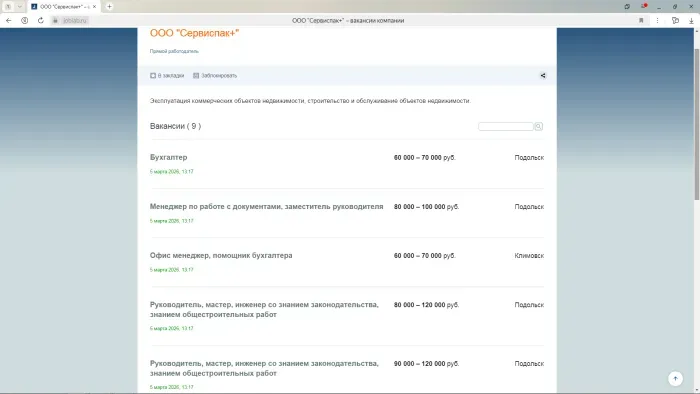Open a new browser tab
This screenshot has height=394, width=700.
click(109, 7)
